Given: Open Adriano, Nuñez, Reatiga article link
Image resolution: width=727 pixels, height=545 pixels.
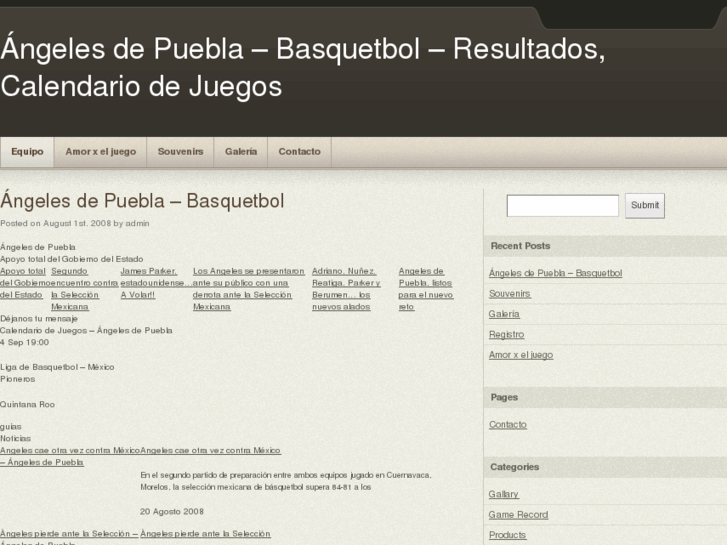Looking at the screenshot, I should 346,289.
